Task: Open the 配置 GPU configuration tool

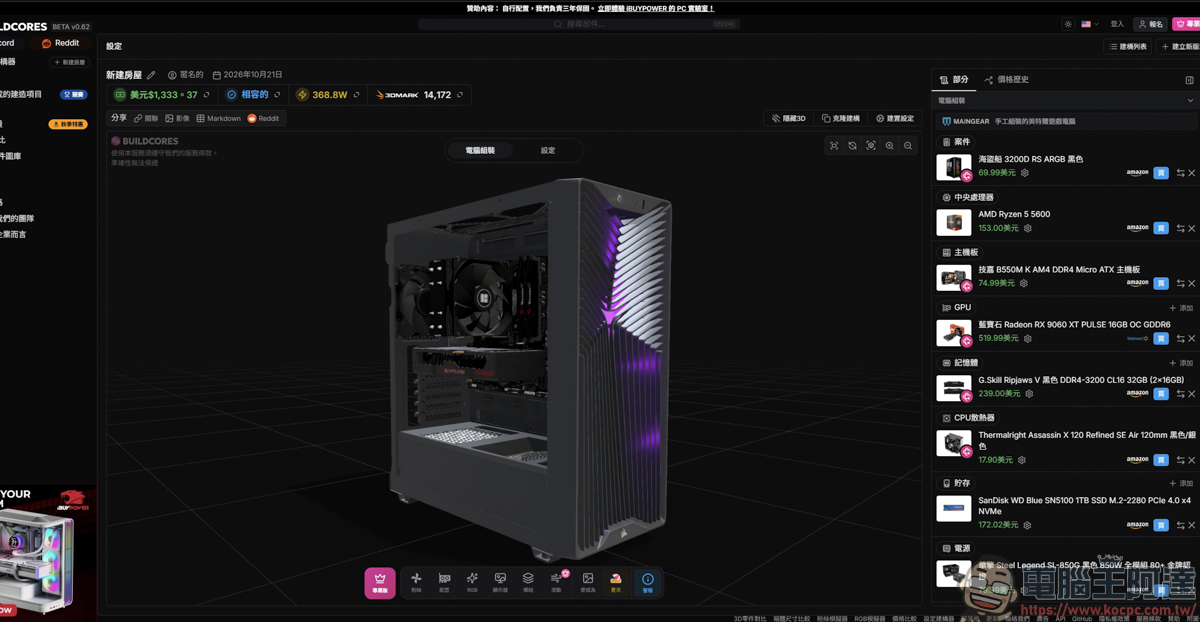Action: 445,582
